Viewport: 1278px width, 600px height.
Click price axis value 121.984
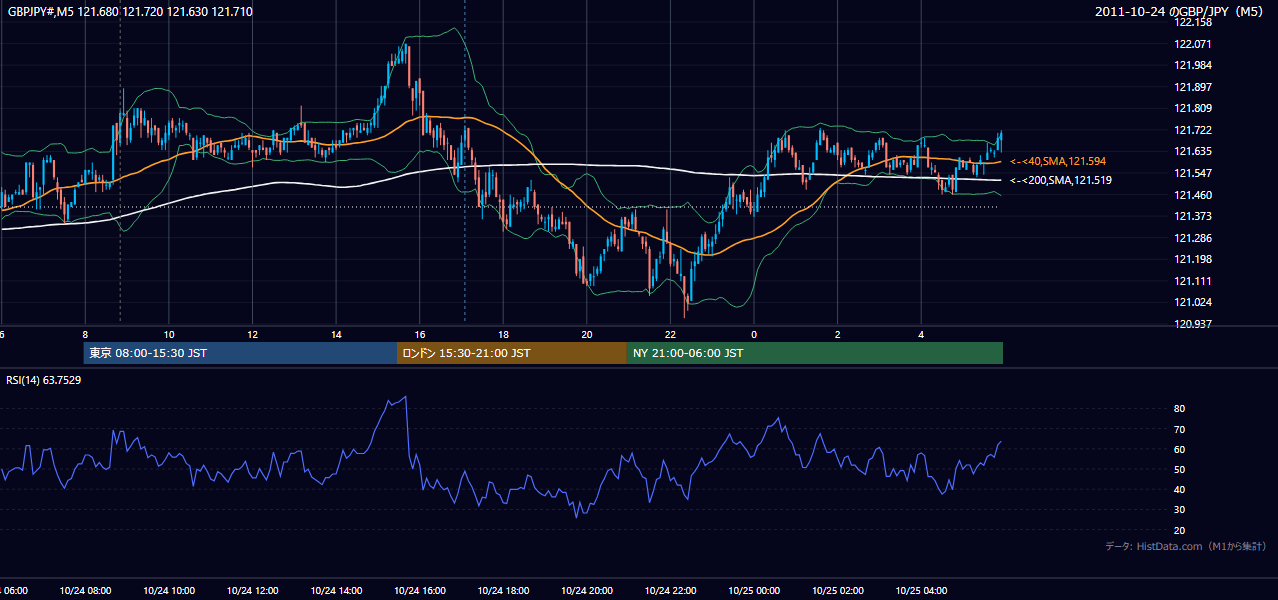[1195, 65]
